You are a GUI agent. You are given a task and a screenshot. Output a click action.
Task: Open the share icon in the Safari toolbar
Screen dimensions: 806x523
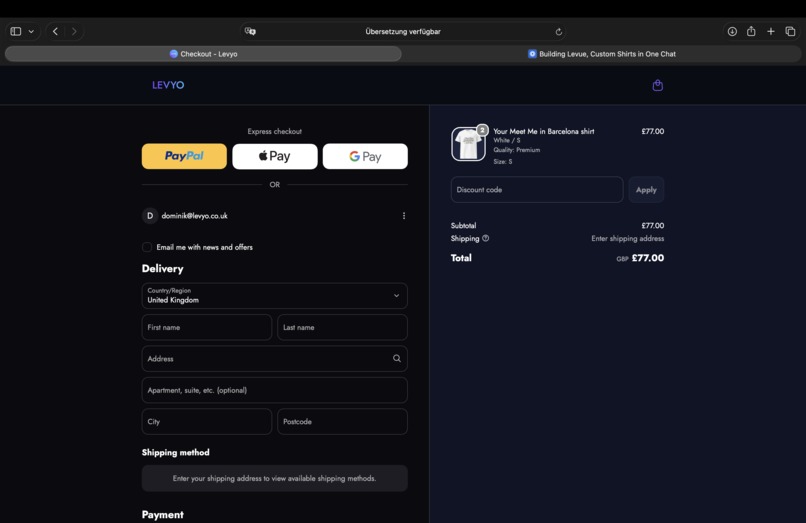[751, 31]
